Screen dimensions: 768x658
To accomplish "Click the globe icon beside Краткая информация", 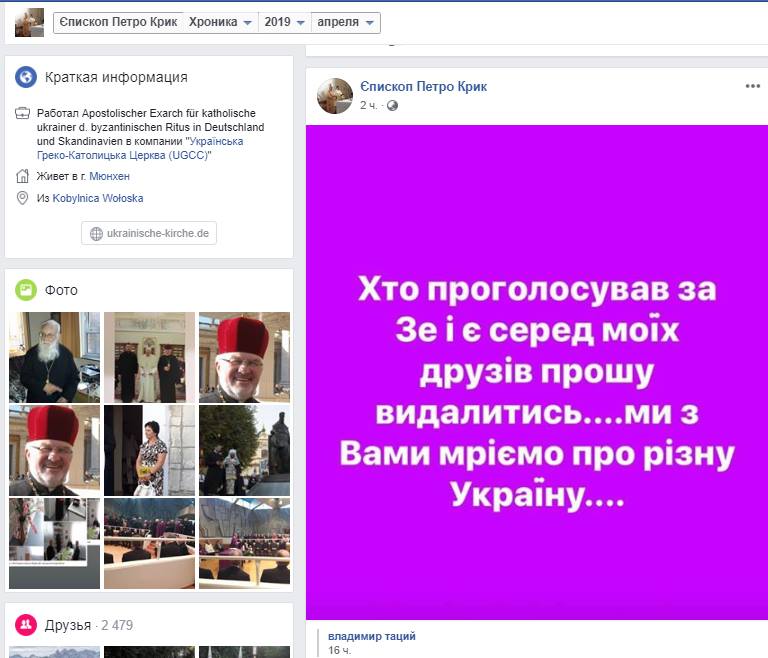I will point(26,77).
